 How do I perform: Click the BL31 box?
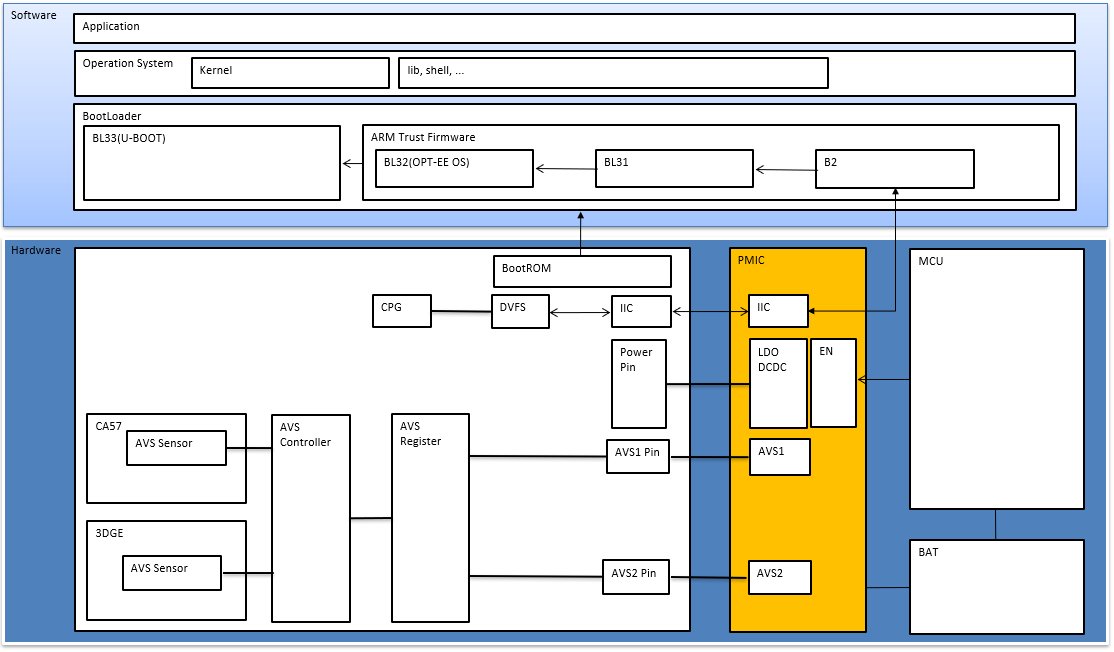point(674,168)
